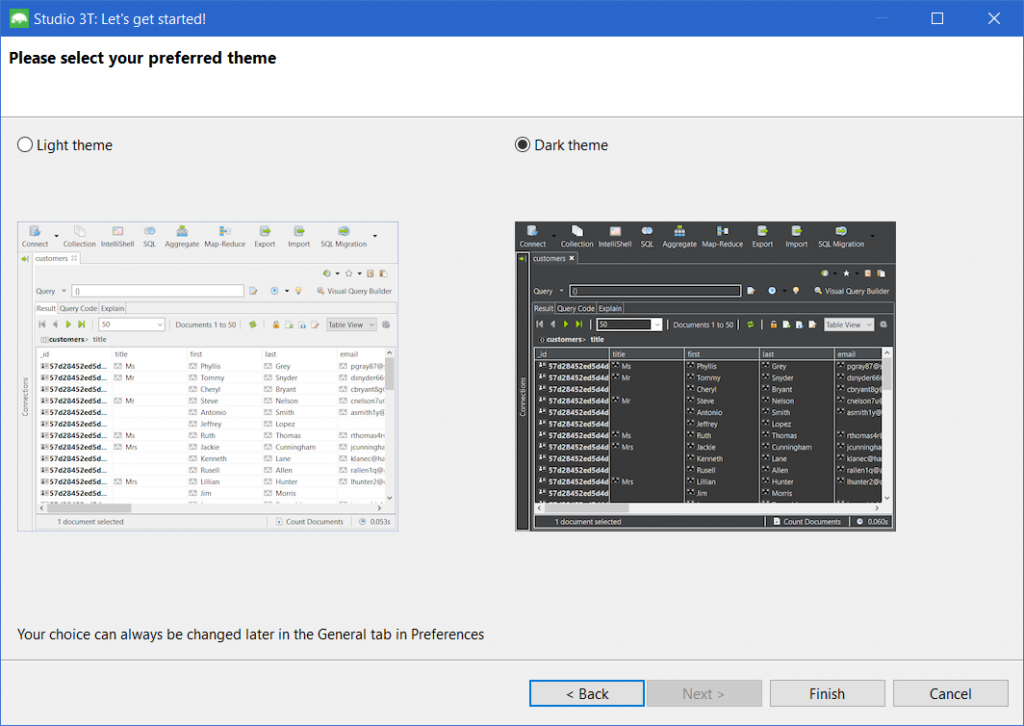Select Query Code tab in dark preview
This screenshot has height=726, width=1024.
575,308
